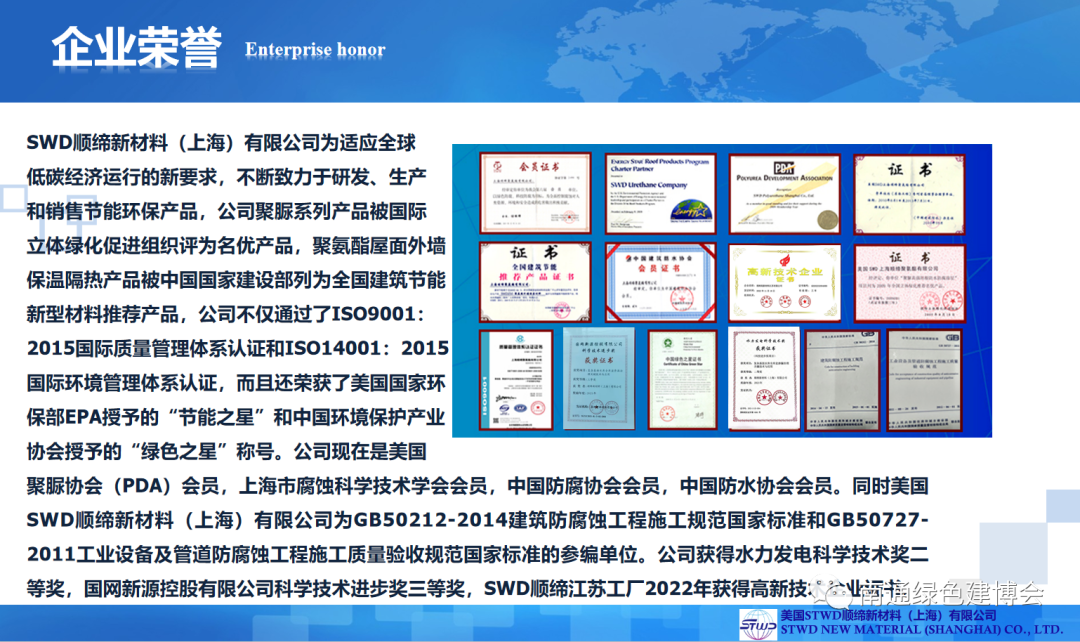The width and height of the screenshot is (1080, 642).
Task: Open the pink 证书 certificate image
Action: [910, 282]
